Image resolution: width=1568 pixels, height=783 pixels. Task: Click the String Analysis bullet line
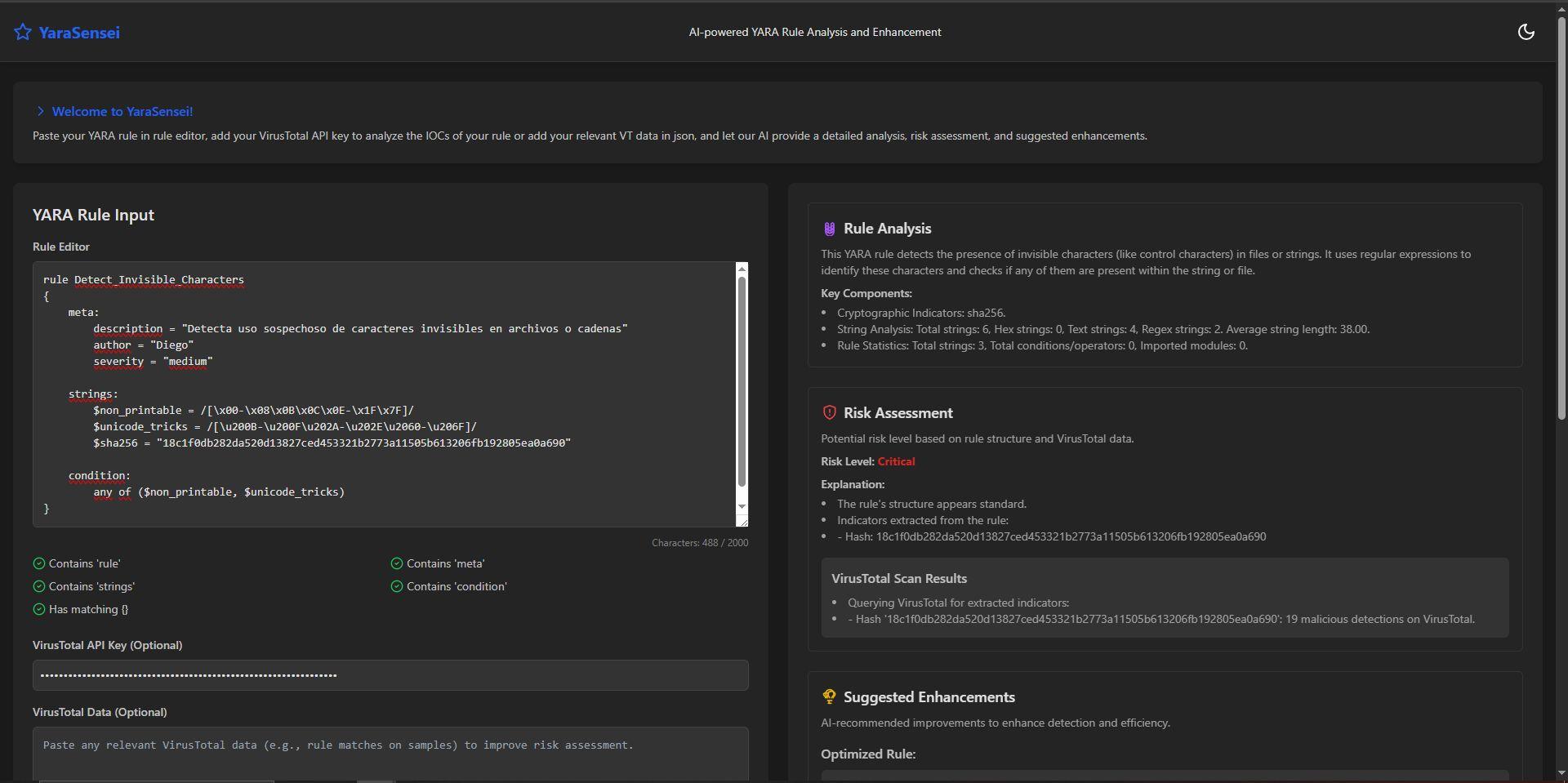[x=1103, y=329]
